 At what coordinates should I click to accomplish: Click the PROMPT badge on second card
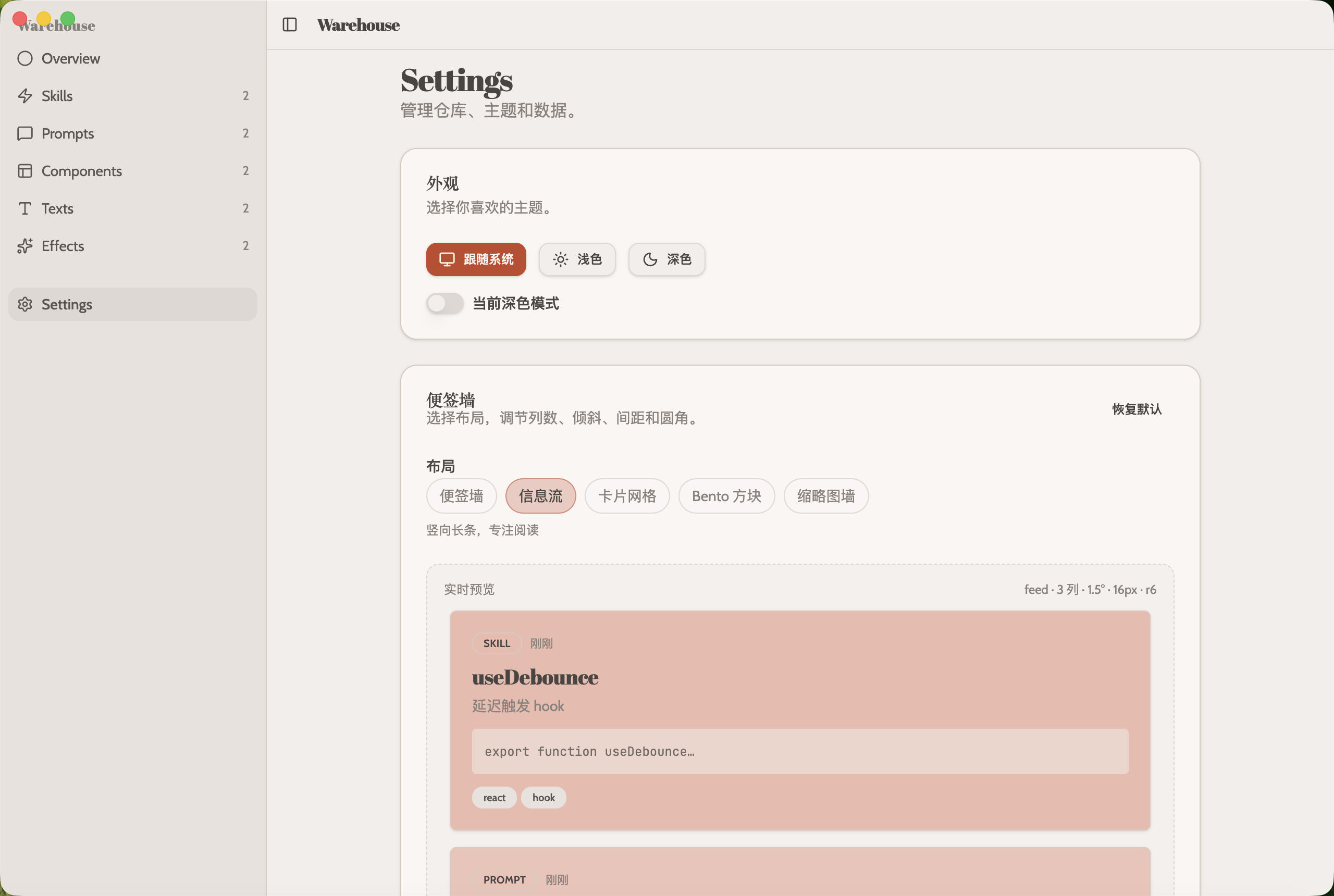coord(504,880)
